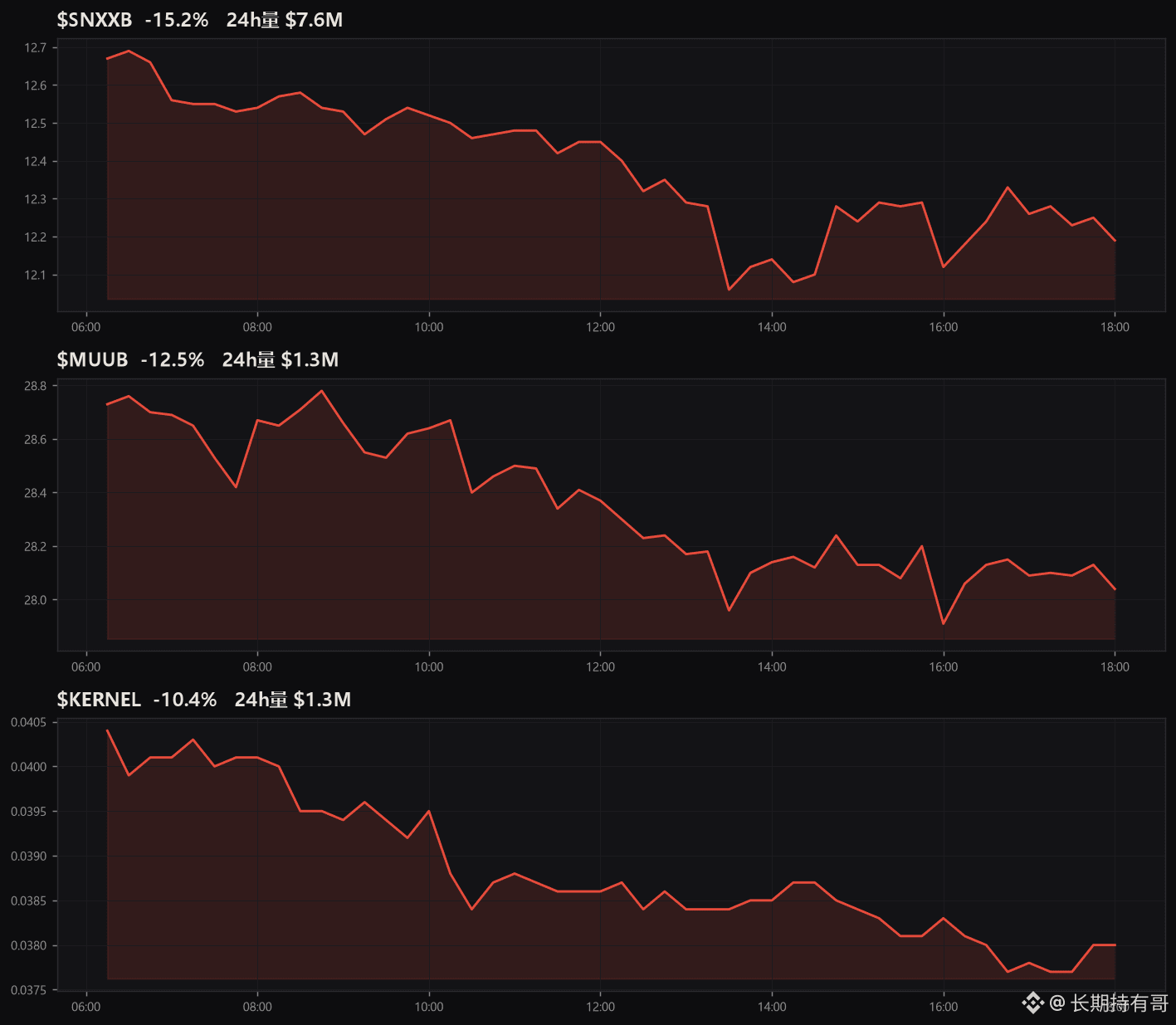Click the 12.2 price axis label
Screen dimensions: 1176x1025
coord(36,237)
